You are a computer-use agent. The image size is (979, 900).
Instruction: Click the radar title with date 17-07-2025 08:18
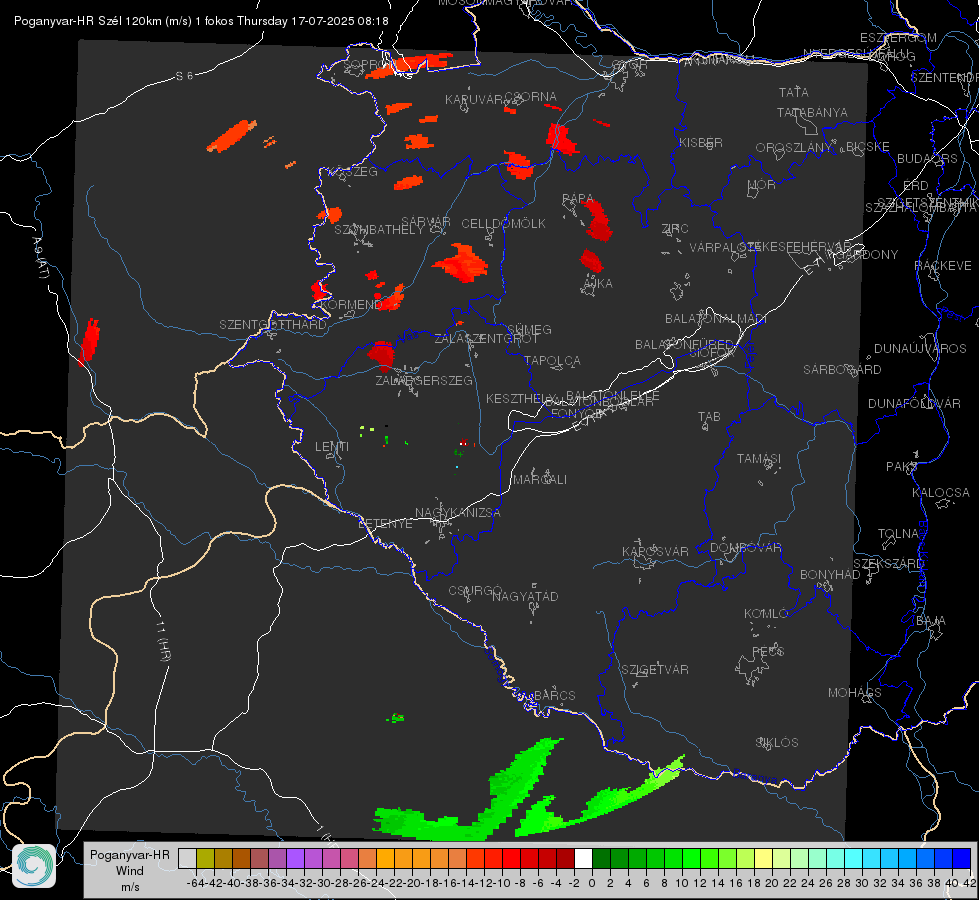pyautogui.click(x=201, y=21)
